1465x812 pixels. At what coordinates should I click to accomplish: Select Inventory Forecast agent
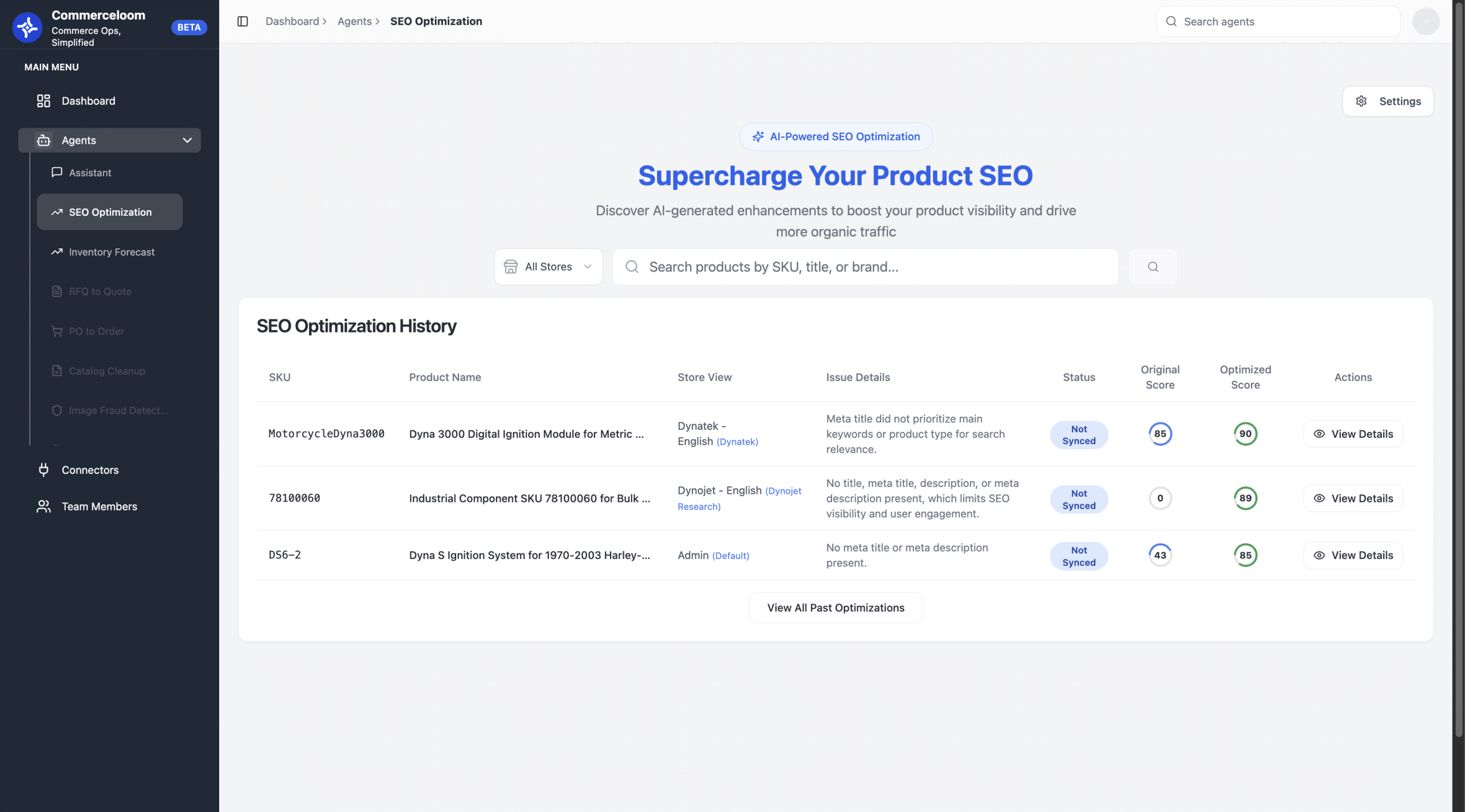point(112,252)
